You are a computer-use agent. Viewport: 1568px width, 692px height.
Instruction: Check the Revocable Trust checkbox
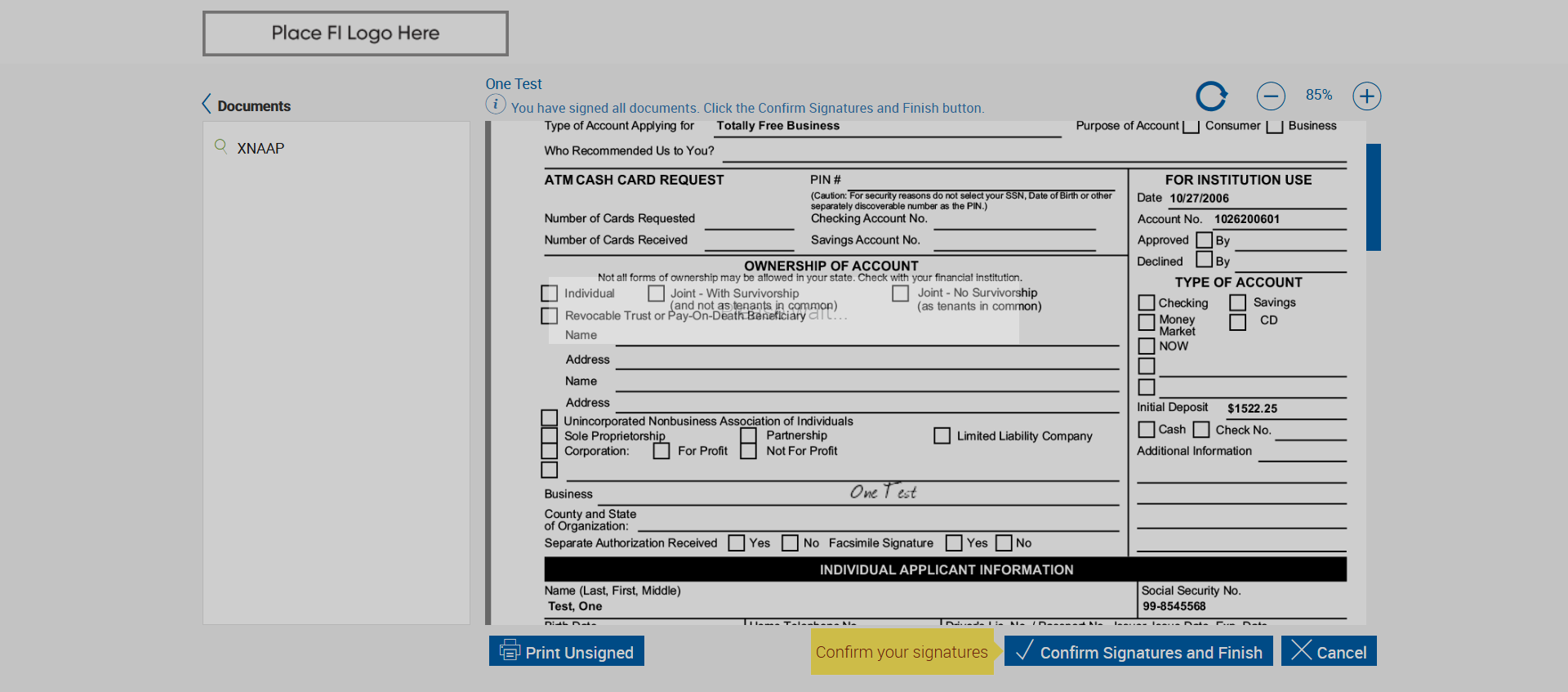pyautogui.click(x=550, y=315)
